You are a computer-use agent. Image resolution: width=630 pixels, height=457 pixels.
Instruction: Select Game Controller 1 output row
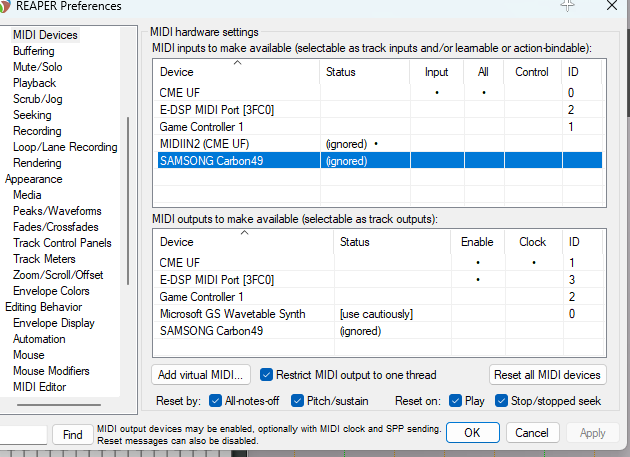(x=380, y=297)
